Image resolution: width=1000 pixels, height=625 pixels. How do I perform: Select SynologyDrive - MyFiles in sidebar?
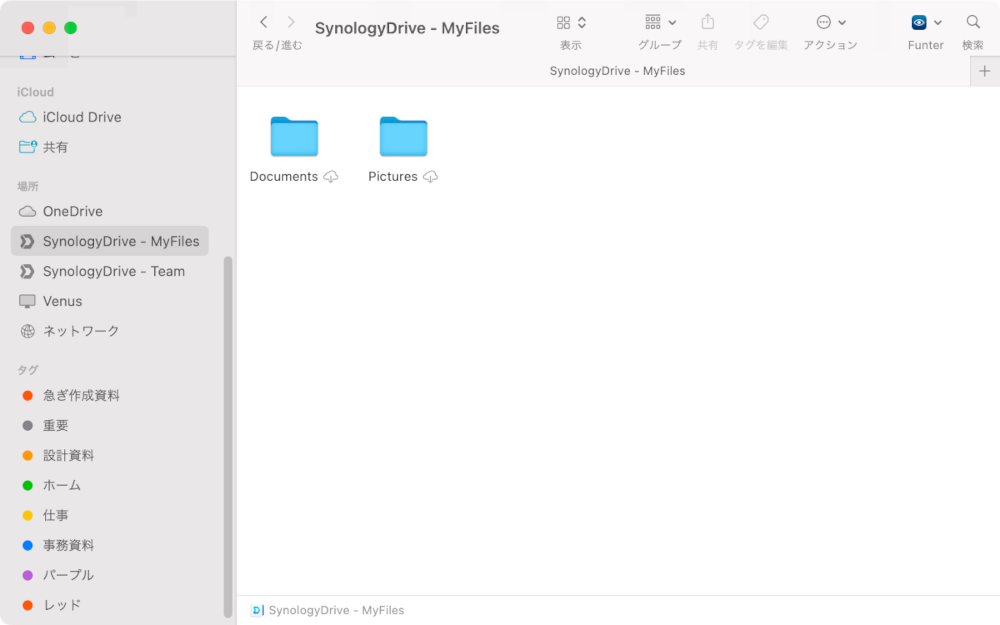110,241
